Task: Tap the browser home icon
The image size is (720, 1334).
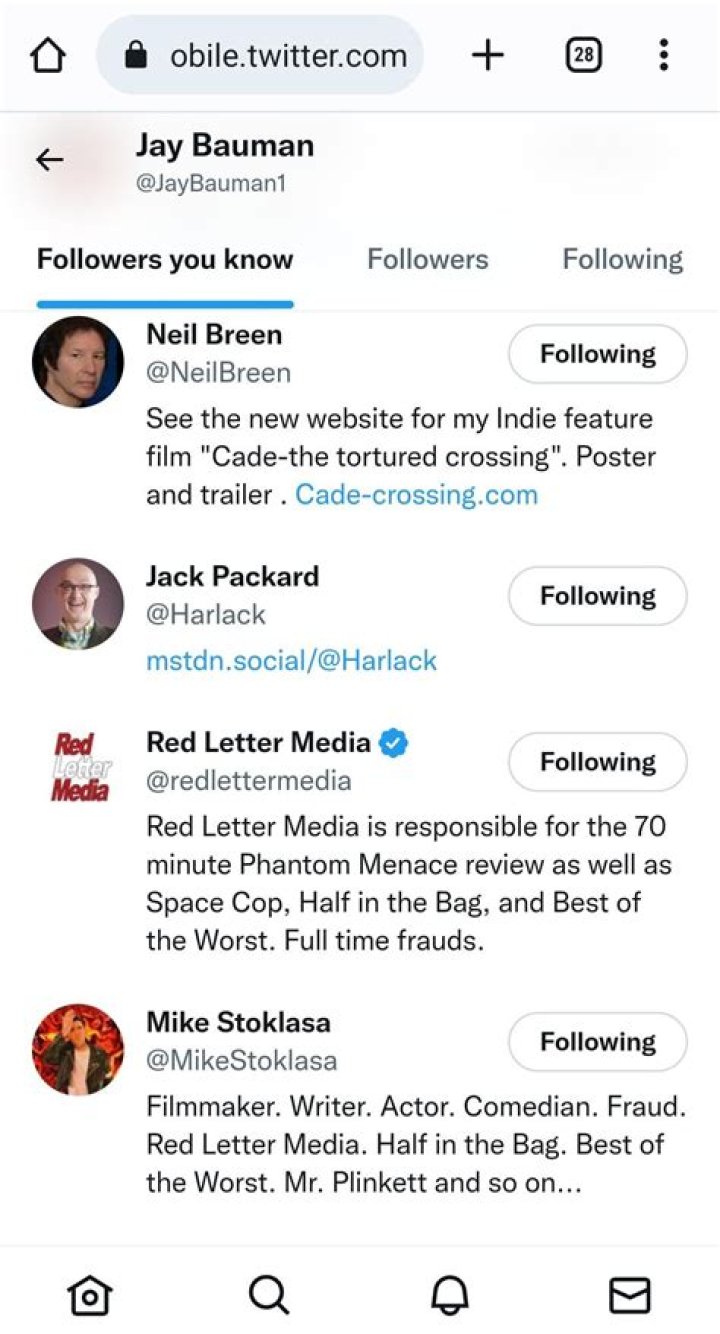Action: point(48,56)
